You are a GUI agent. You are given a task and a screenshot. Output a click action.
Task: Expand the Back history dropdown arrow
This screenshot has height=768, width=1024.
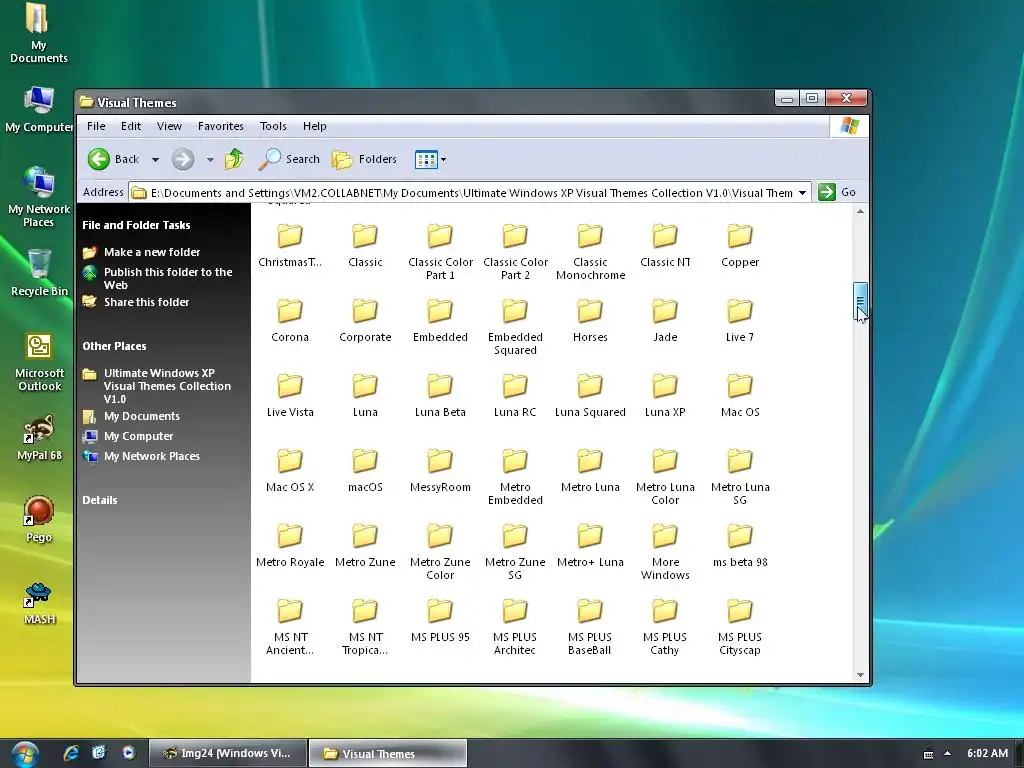coord(155,159)
